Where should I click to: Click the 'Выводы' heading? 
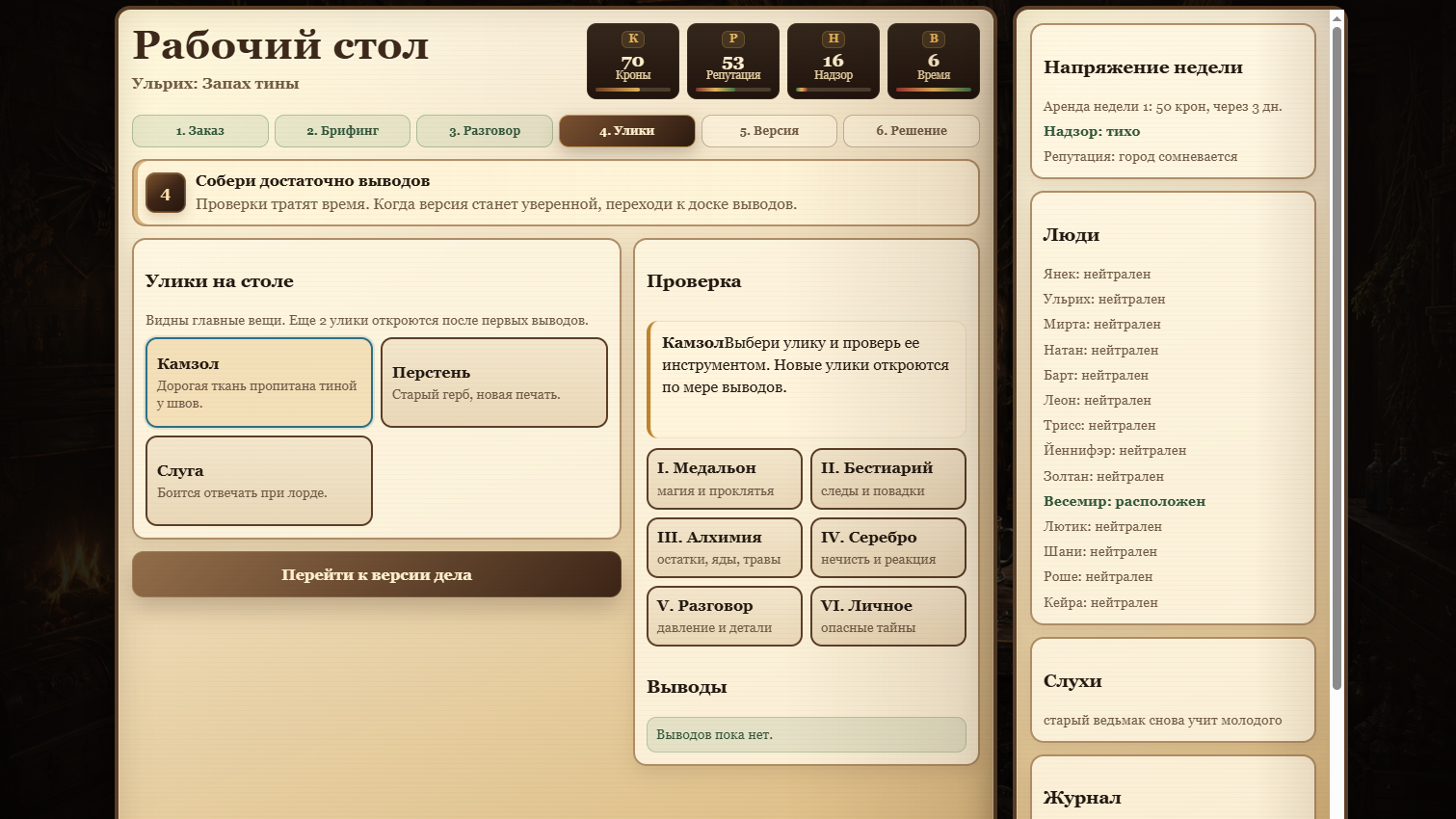click(687, 687)
